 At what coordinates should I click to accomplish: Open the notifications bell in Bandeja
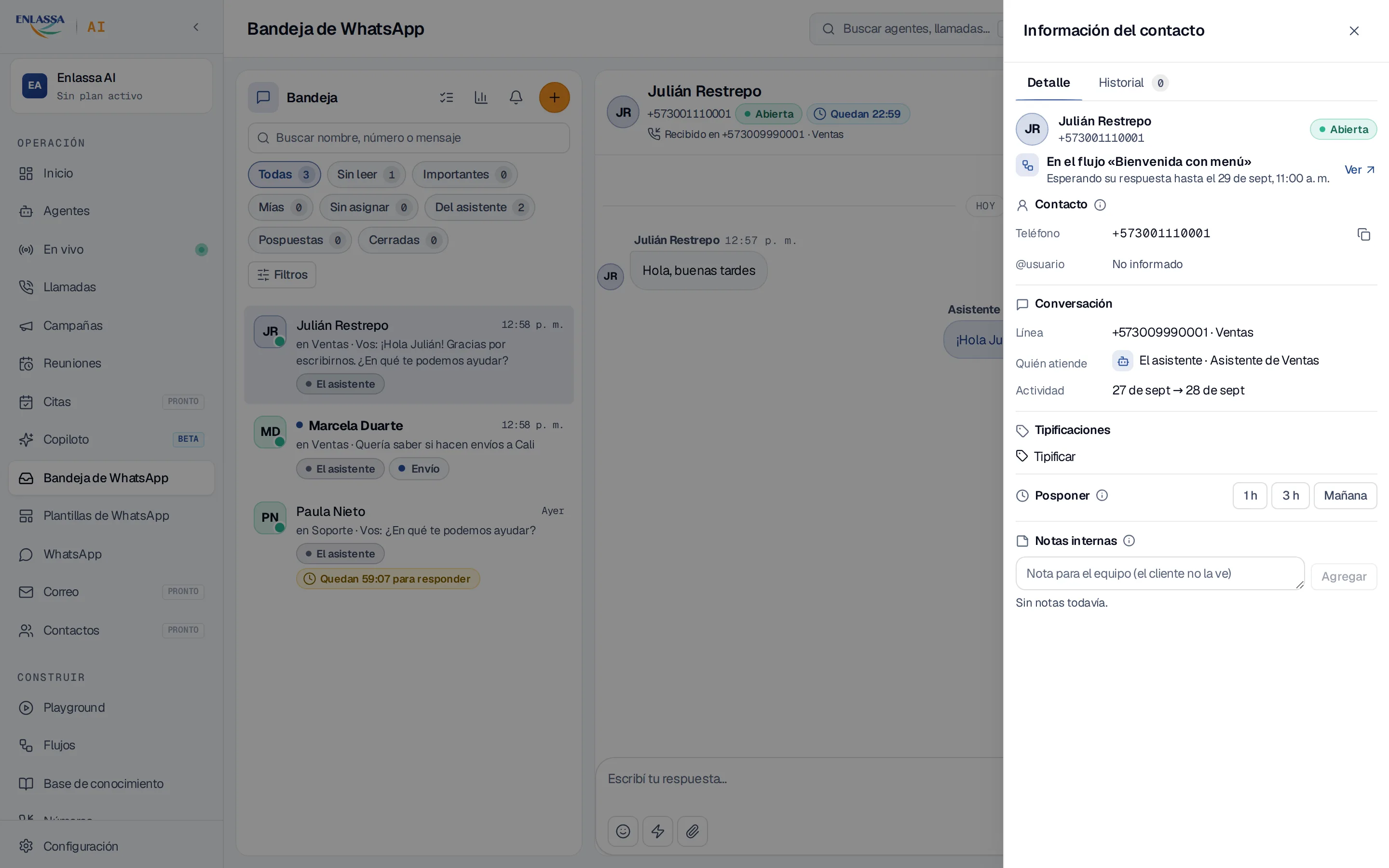[516, 97]
